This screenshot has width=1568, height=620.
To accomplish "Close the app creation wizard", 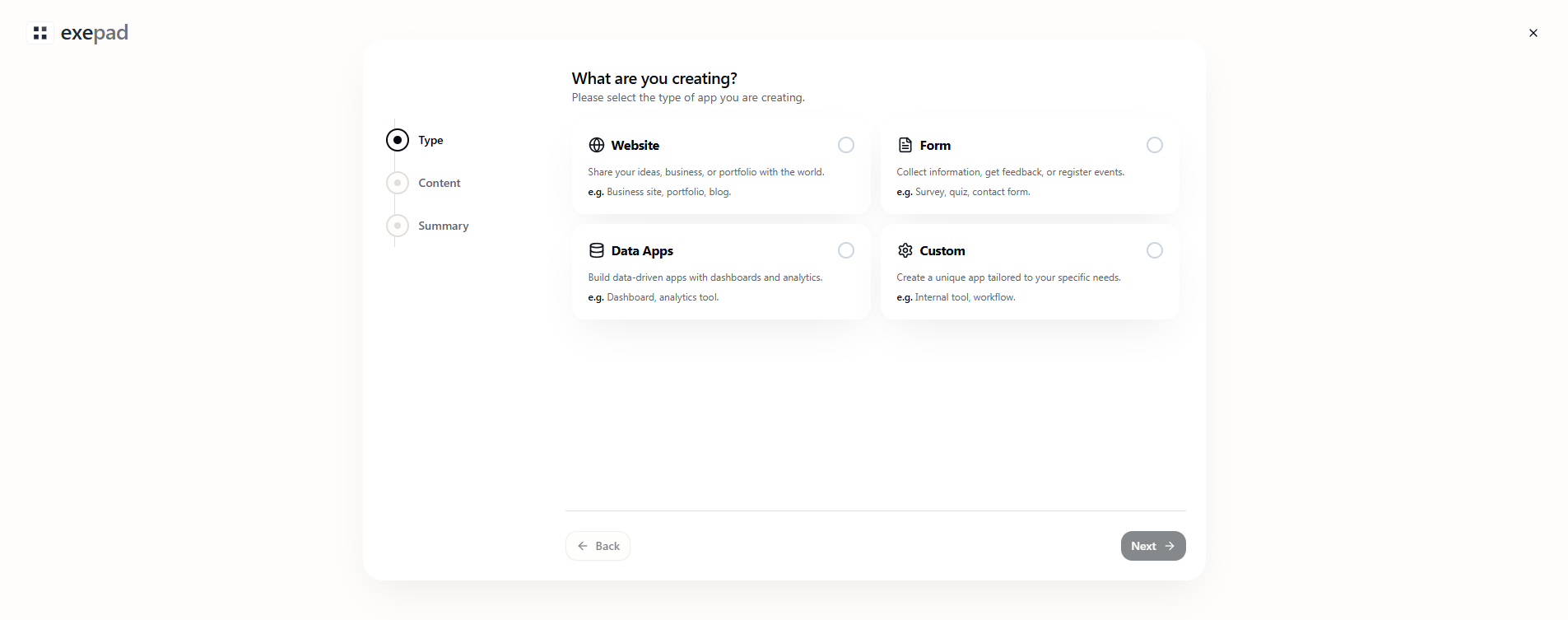I will [x=1533, y=33].
